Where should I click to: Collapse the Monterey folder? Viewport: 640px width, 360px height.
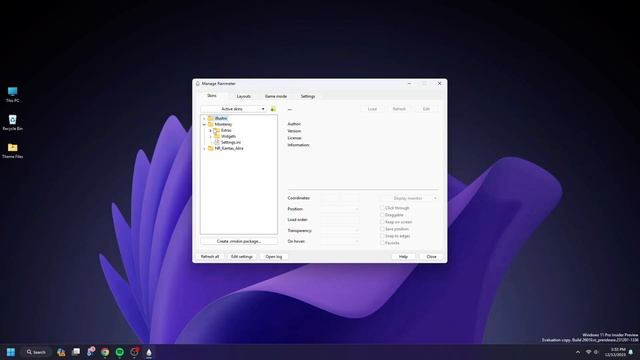point(204,124)
